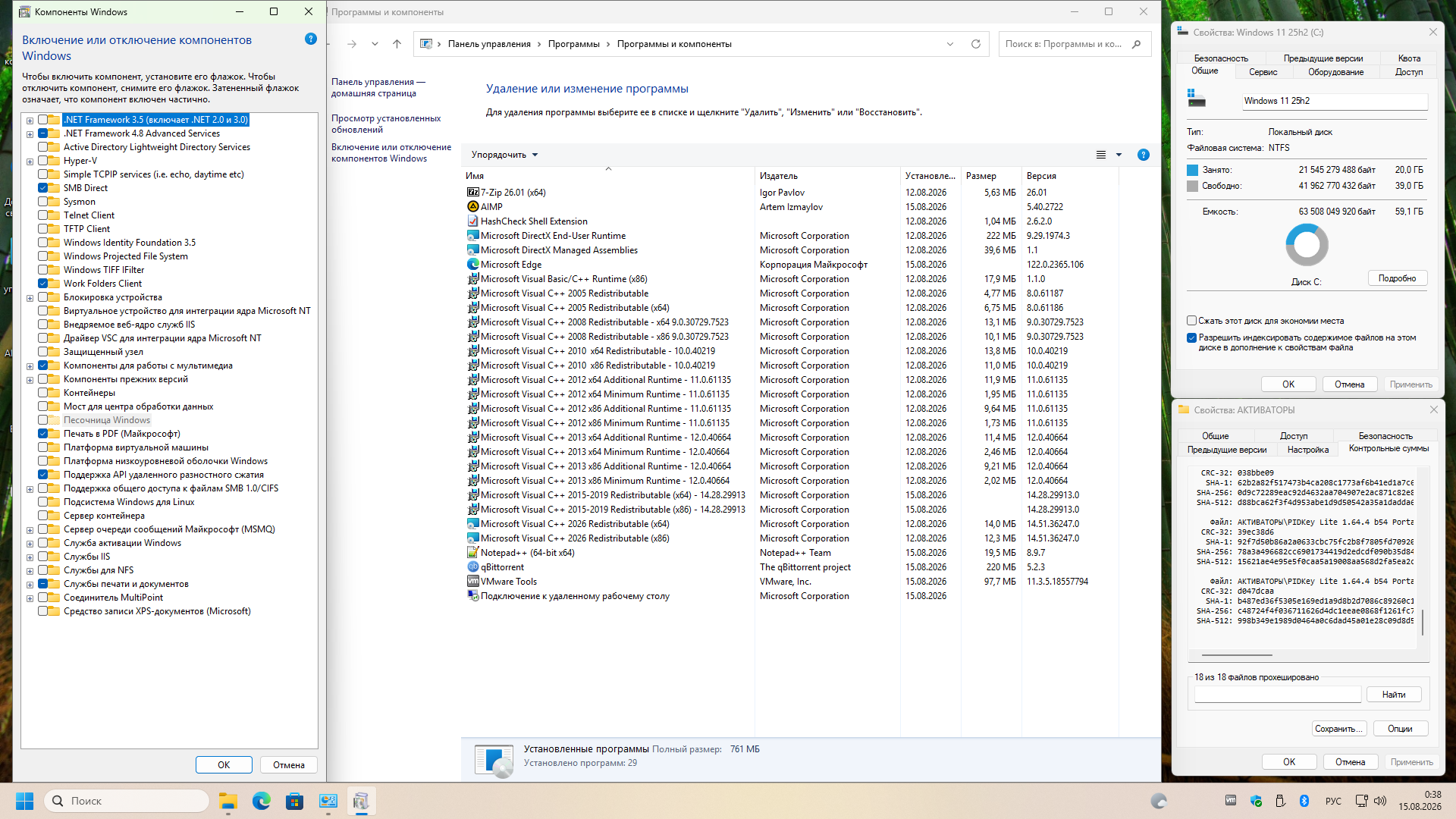Open Предыдущие версии tab in АКТИВАТОРЫ properties

point(1227,450)
